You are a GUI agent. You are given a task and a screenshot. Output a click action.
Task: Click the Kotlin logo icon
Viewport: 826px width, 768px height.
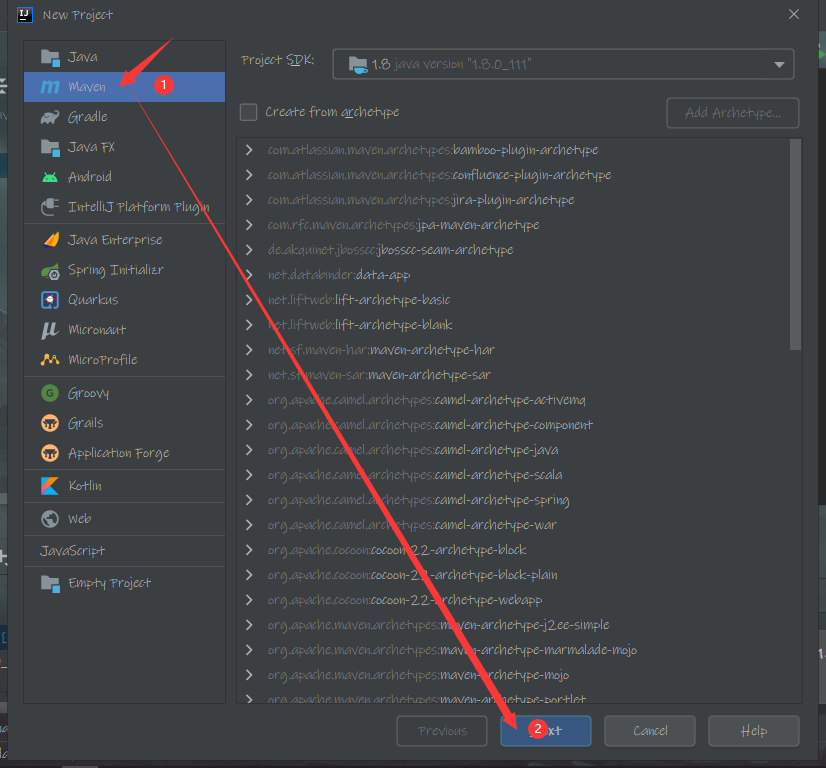[50, 486]
